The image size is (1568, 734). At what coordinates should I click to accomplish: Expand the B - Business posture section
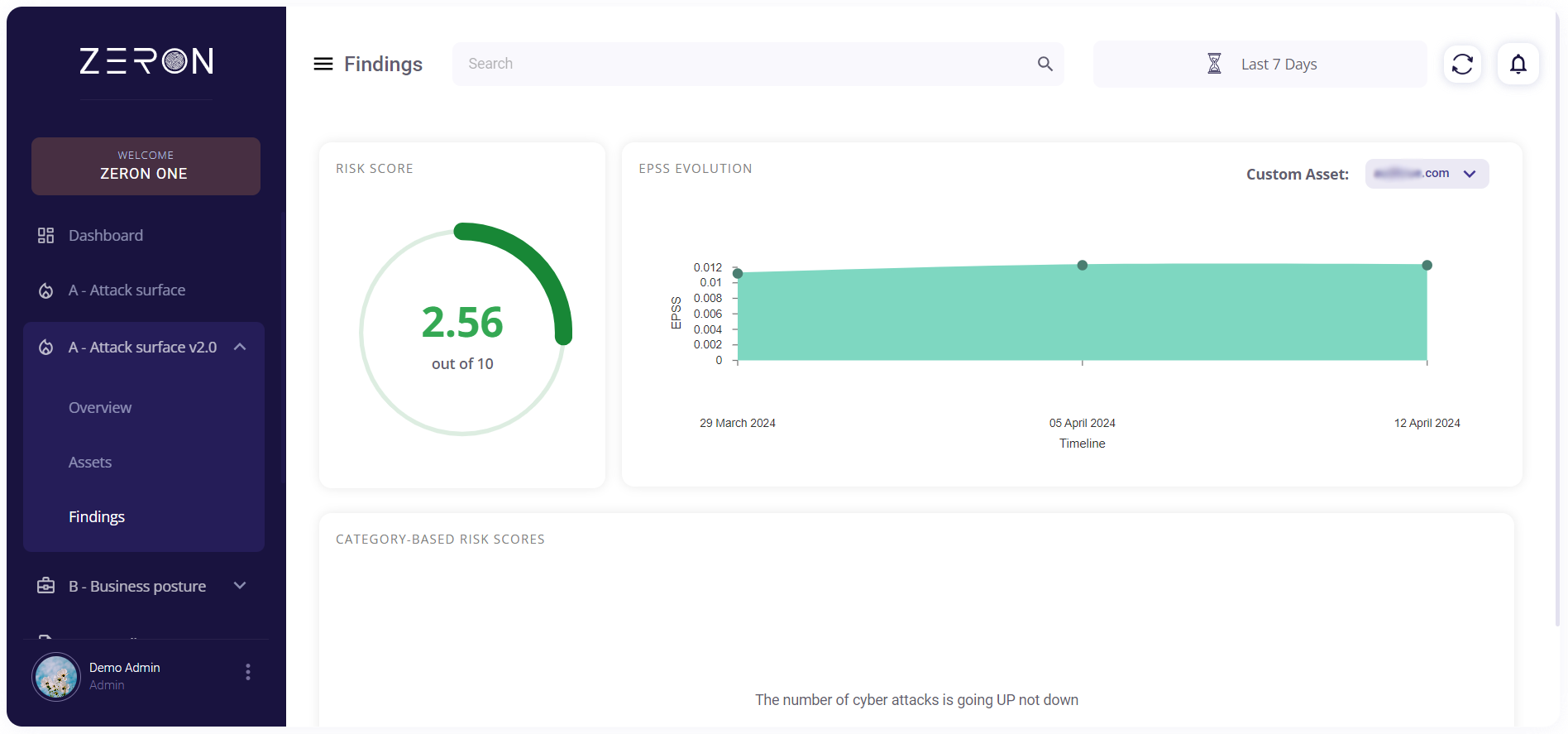[x=240, y=586]
